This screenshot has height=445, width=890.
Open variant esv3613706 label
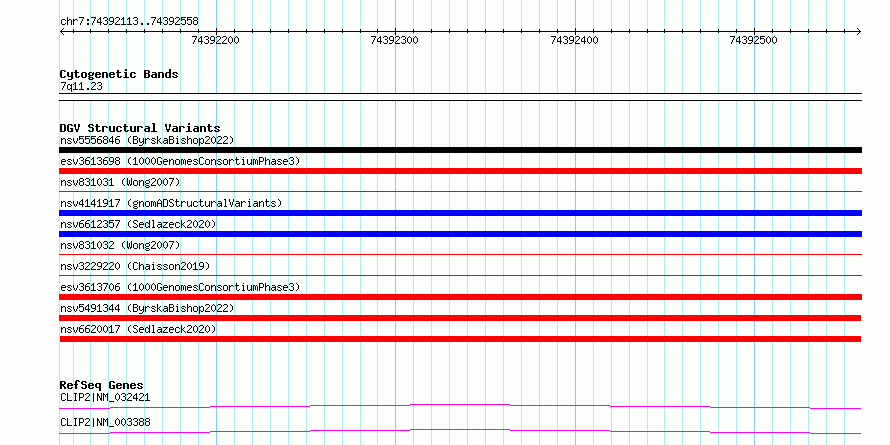[x=180, y=287]
